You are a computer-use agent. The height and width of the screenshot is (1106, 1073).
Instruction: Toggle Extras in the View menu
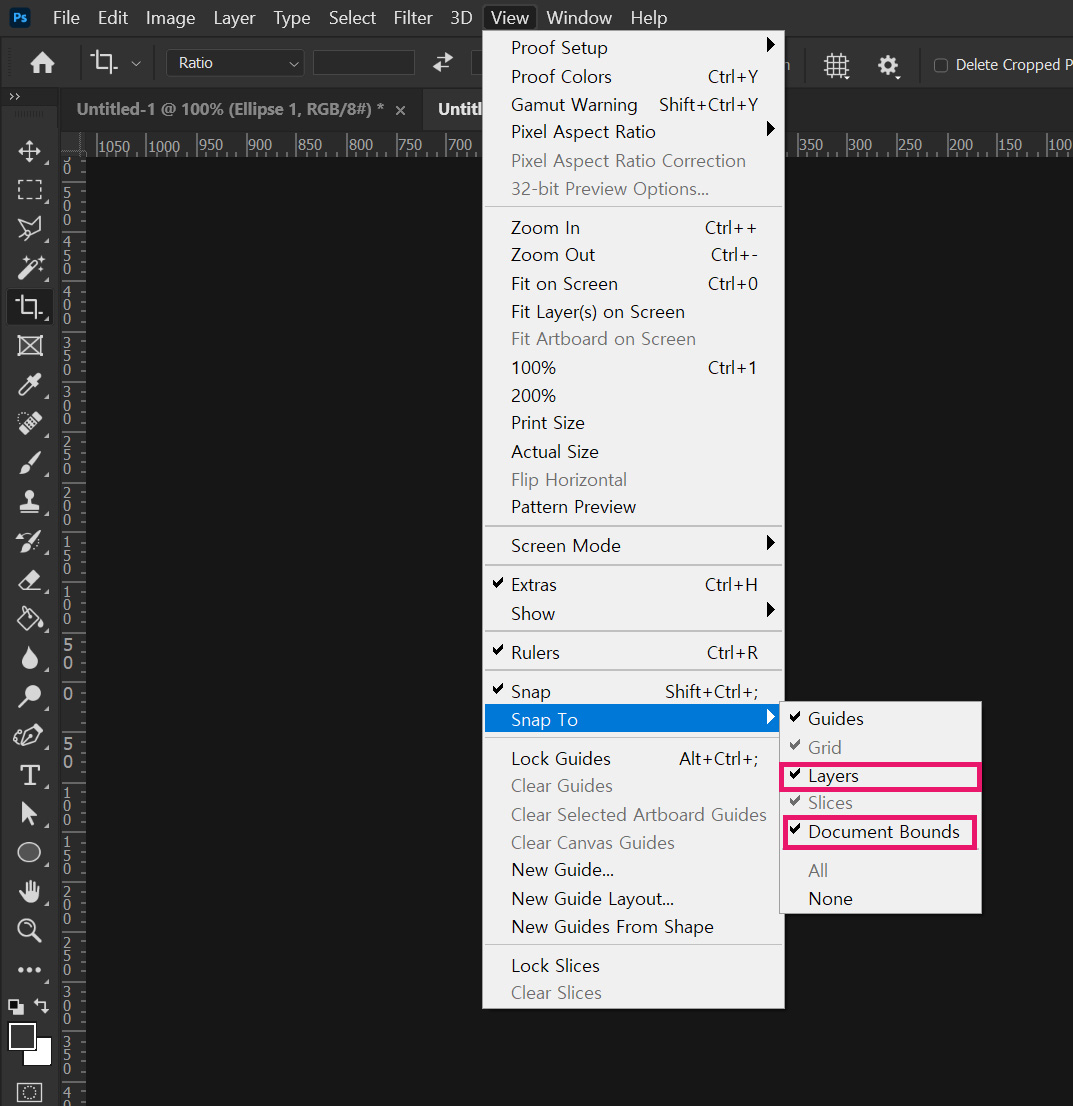[x=634, y=585]
